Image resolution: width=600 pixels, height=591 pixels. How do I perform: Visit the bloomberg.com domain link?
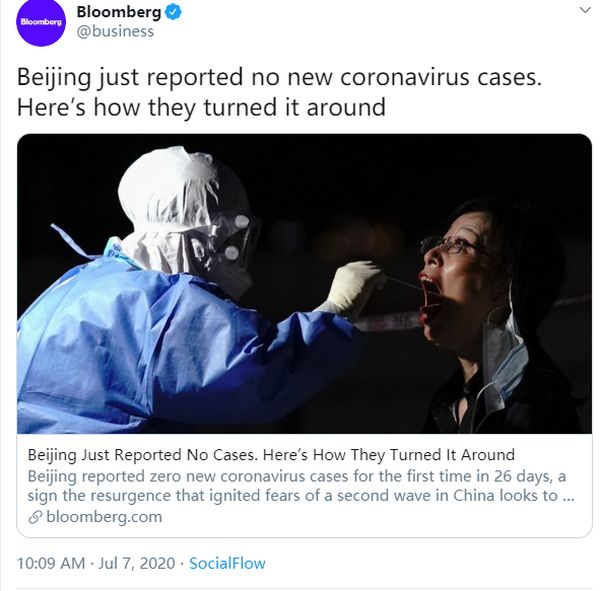(102, 517)
